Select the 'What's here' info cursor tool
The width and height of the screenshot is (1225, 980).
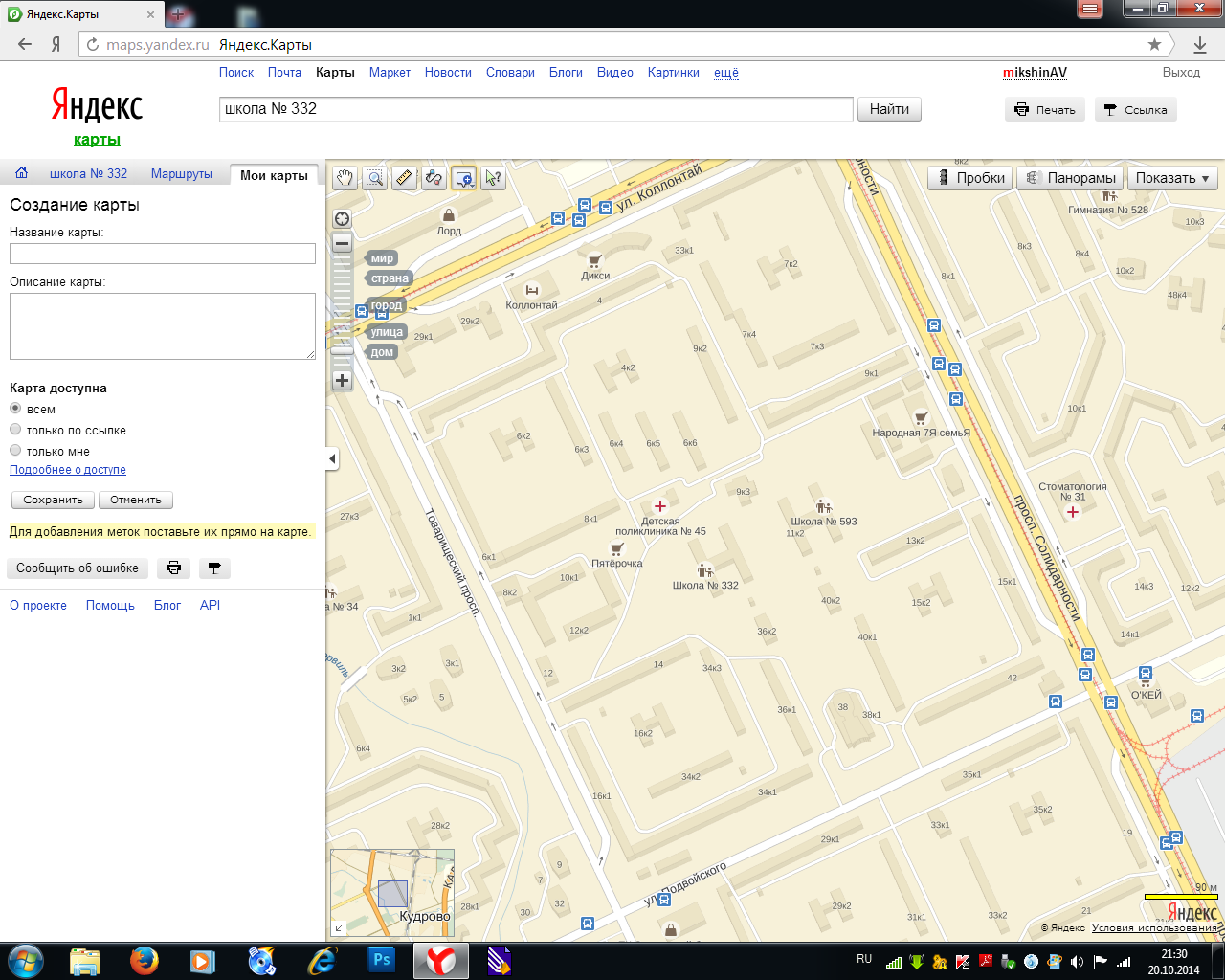click(493, 178)
